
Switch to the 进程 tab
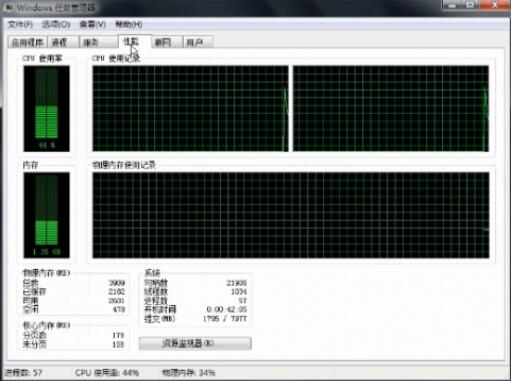coord(63,42)
